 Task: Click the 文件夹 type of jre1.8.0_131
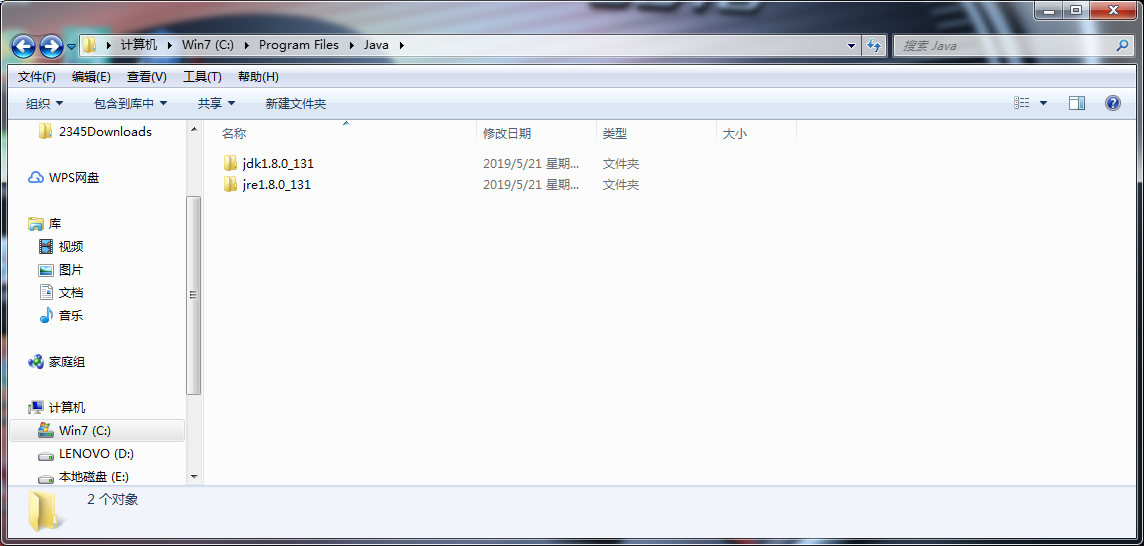tap(621, 185)
